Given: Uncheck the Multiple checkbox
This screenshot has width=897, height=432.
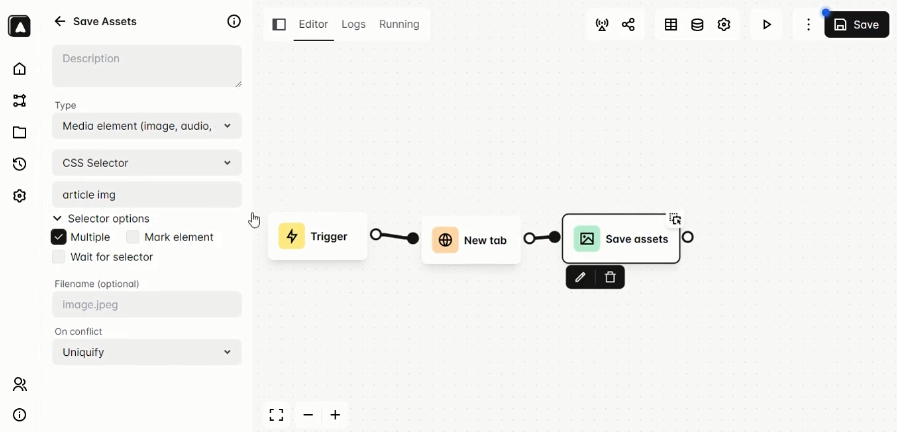Looking at the screenshot, I should [59, 237].
